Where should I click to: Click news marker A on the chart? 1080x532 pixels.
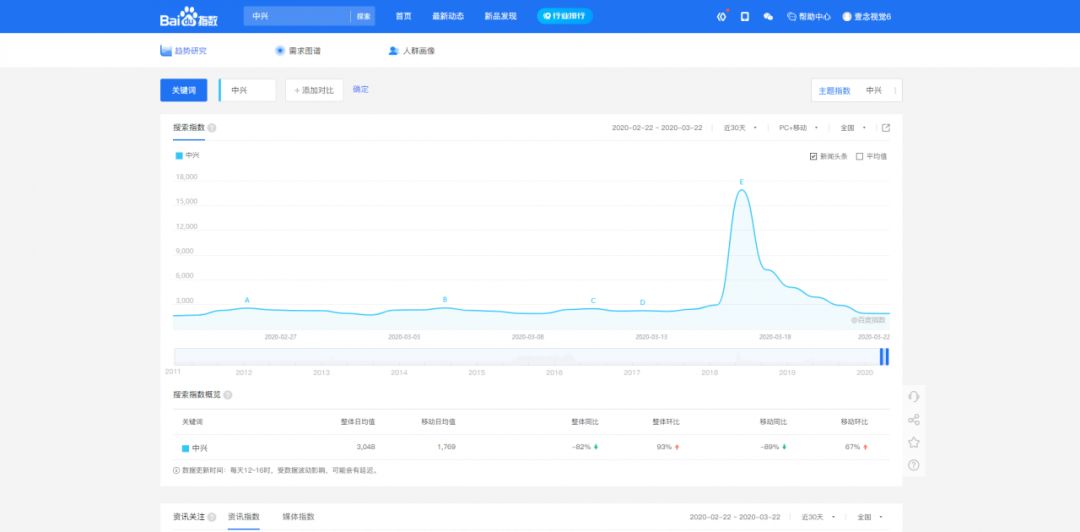pos(247,300)
